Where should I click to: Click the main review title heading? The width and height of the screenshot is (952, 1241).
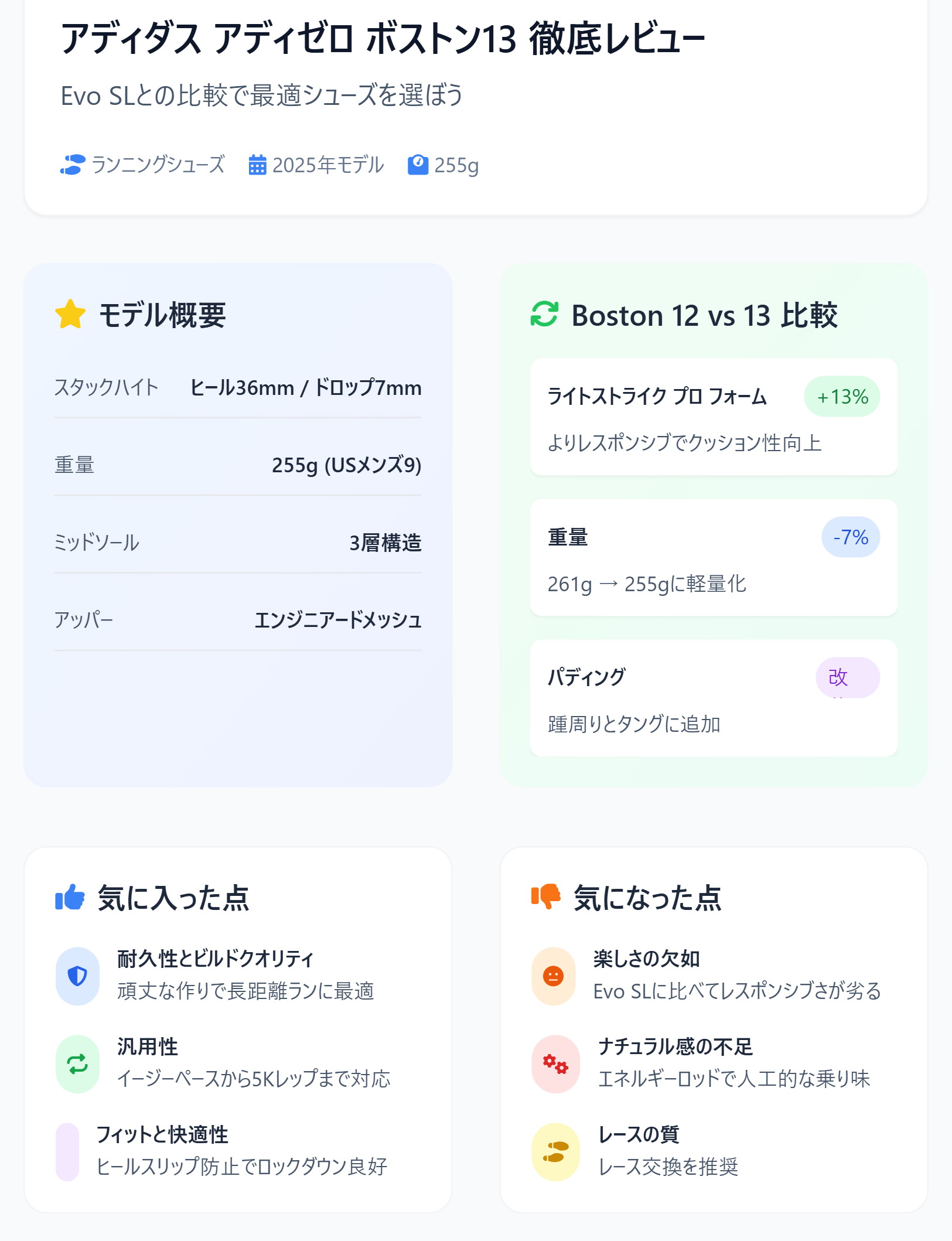(383, 39)
